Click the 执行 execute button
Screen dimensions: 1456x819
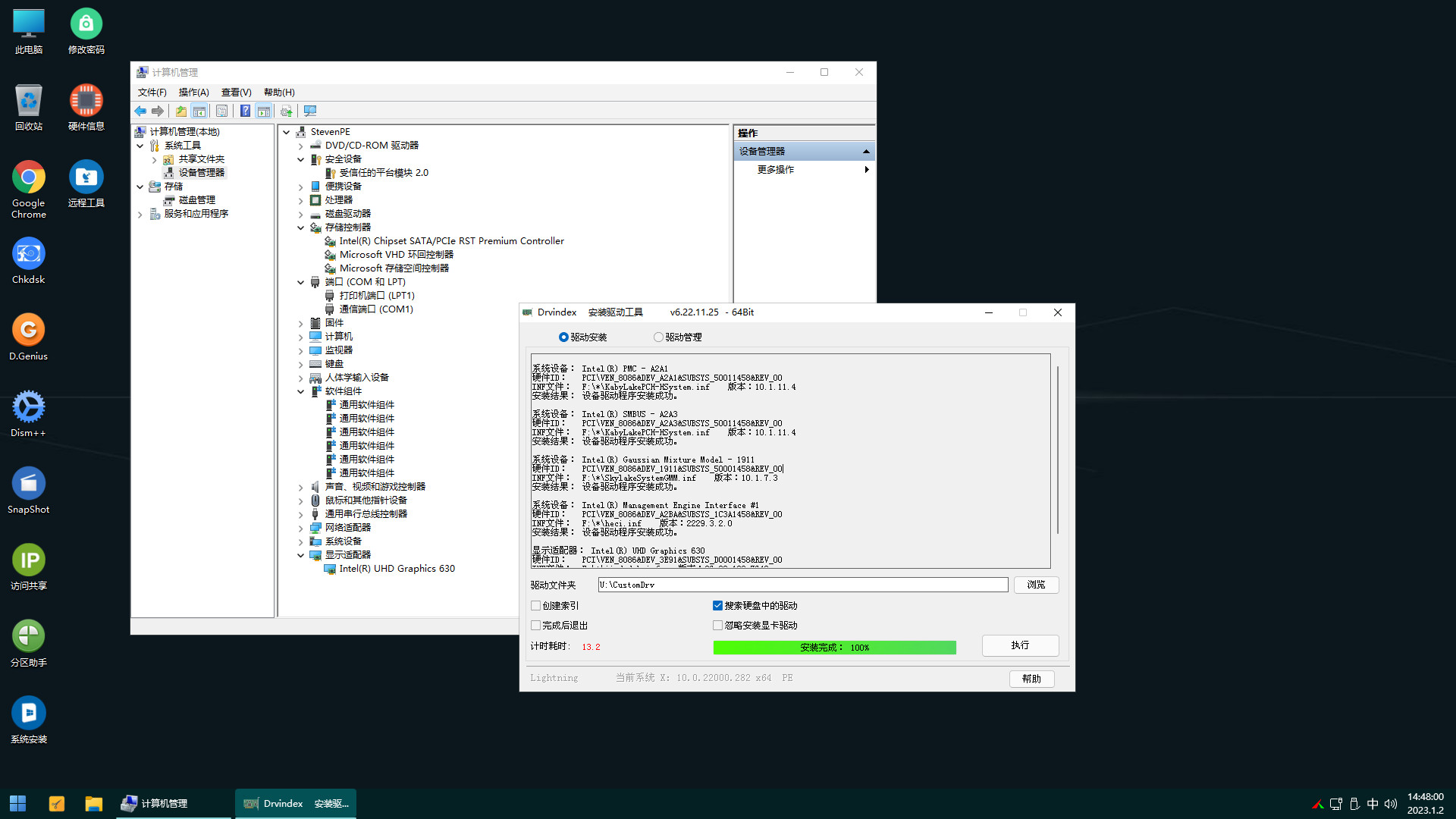(x=1020, y=645)
